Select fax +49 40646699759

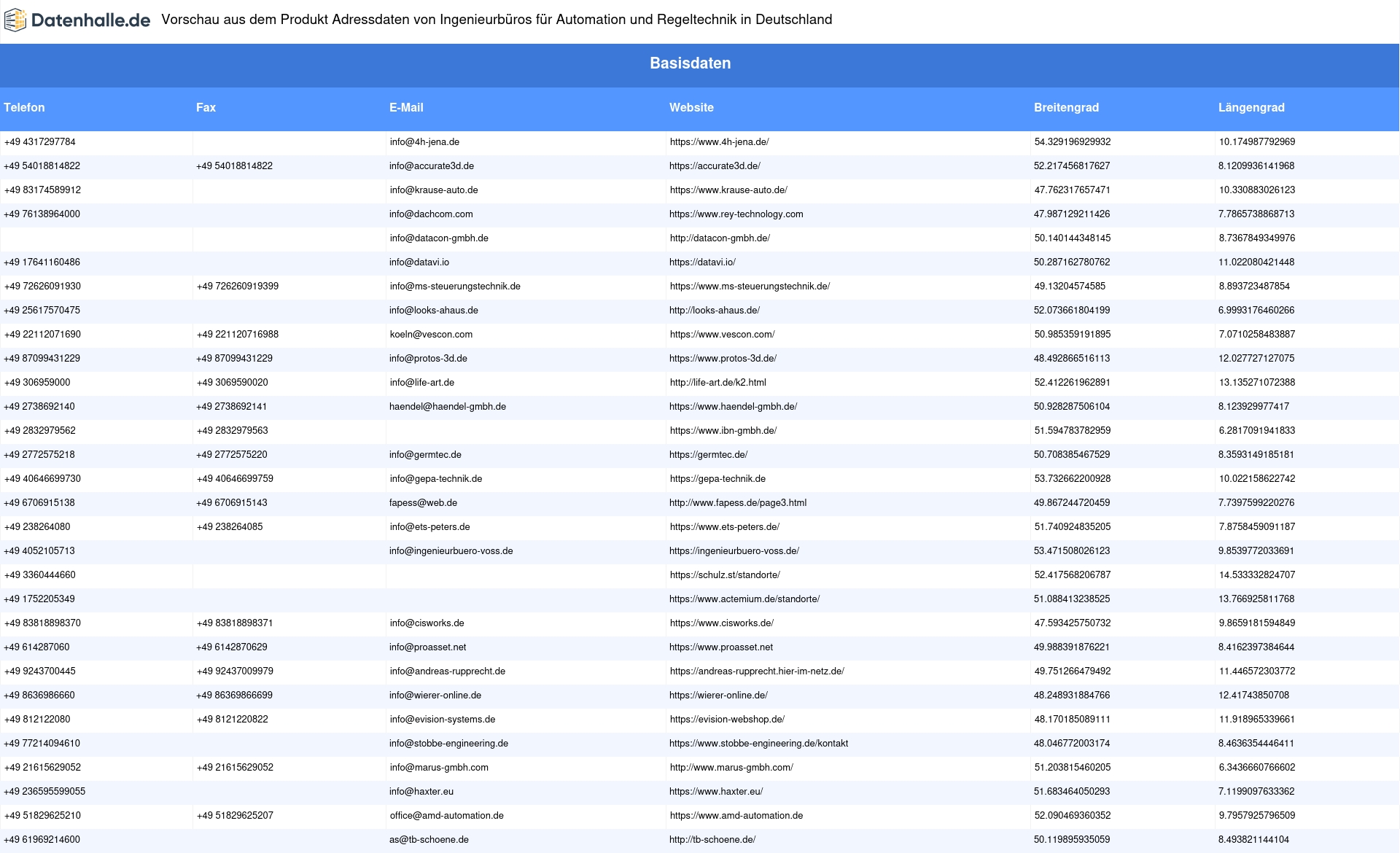tap(235, 479)
